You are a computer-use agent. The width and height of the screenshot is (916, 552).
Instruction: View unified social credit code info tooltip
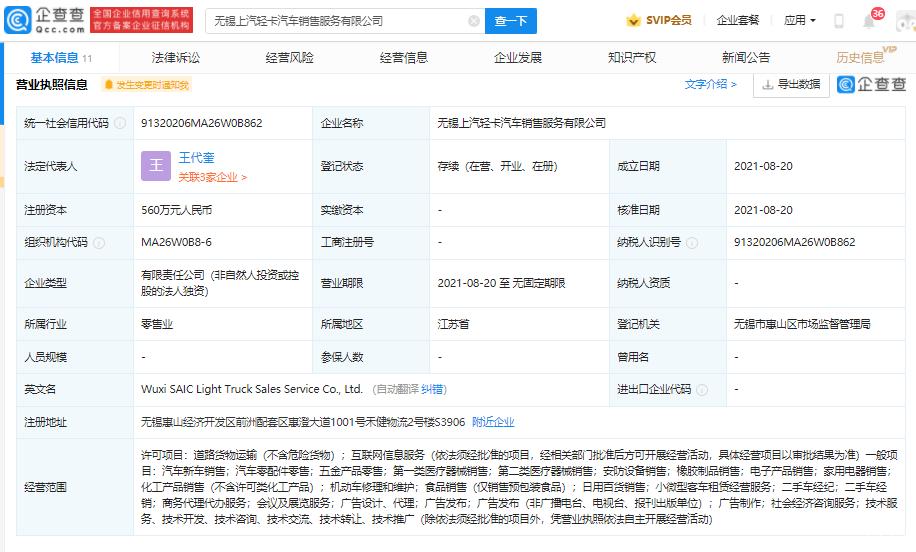[x=120, y=123]
